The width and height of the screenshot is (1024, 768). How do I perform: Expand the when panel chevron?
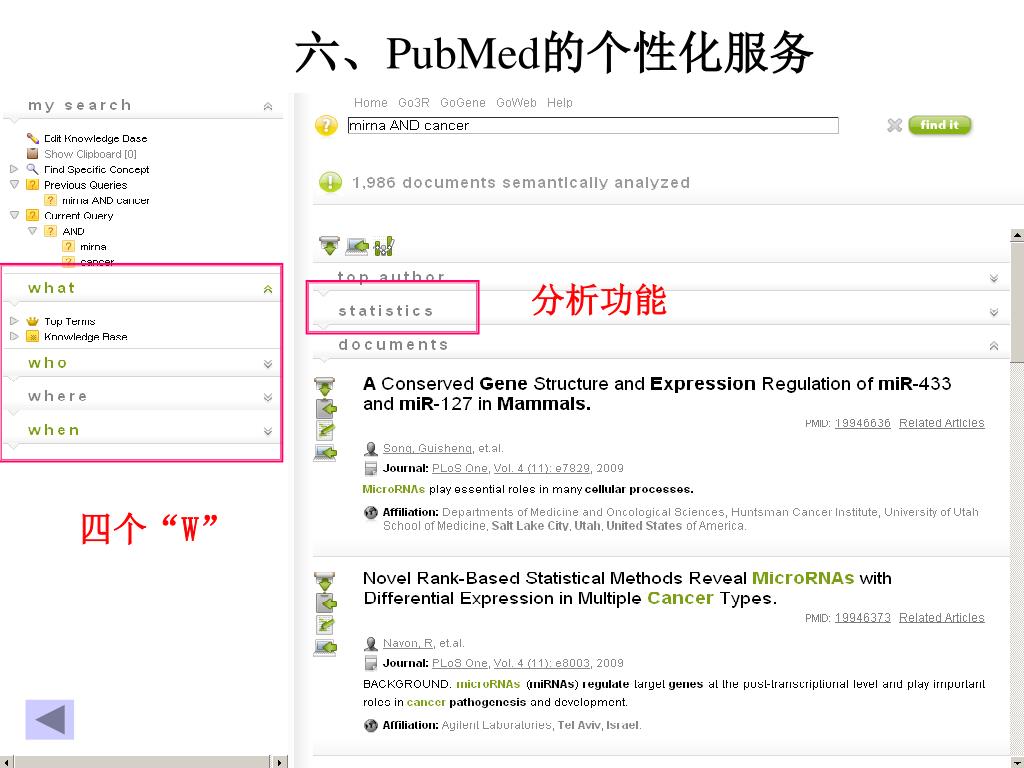click(268, 431)
